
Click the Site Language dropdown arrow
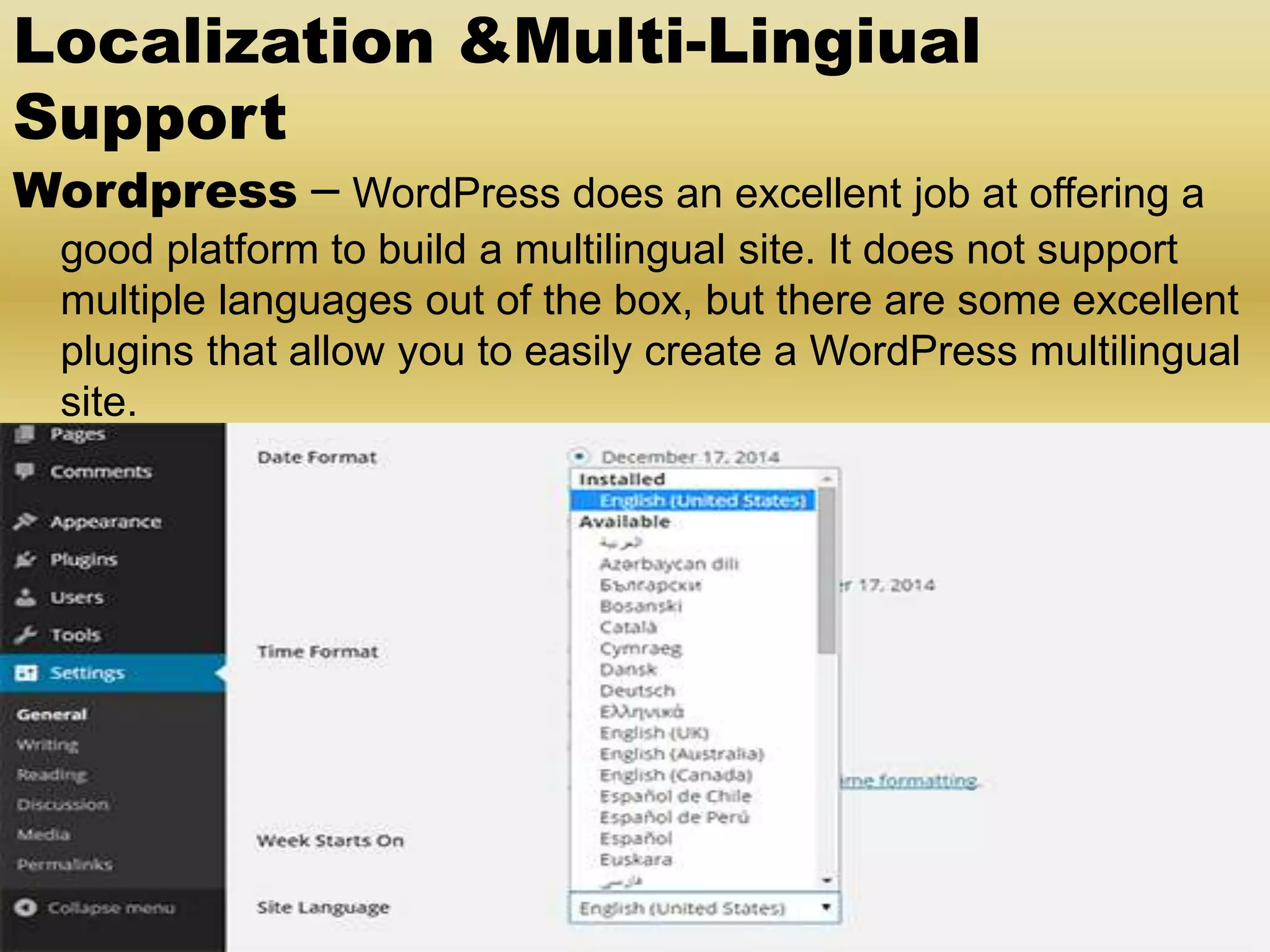826,907
